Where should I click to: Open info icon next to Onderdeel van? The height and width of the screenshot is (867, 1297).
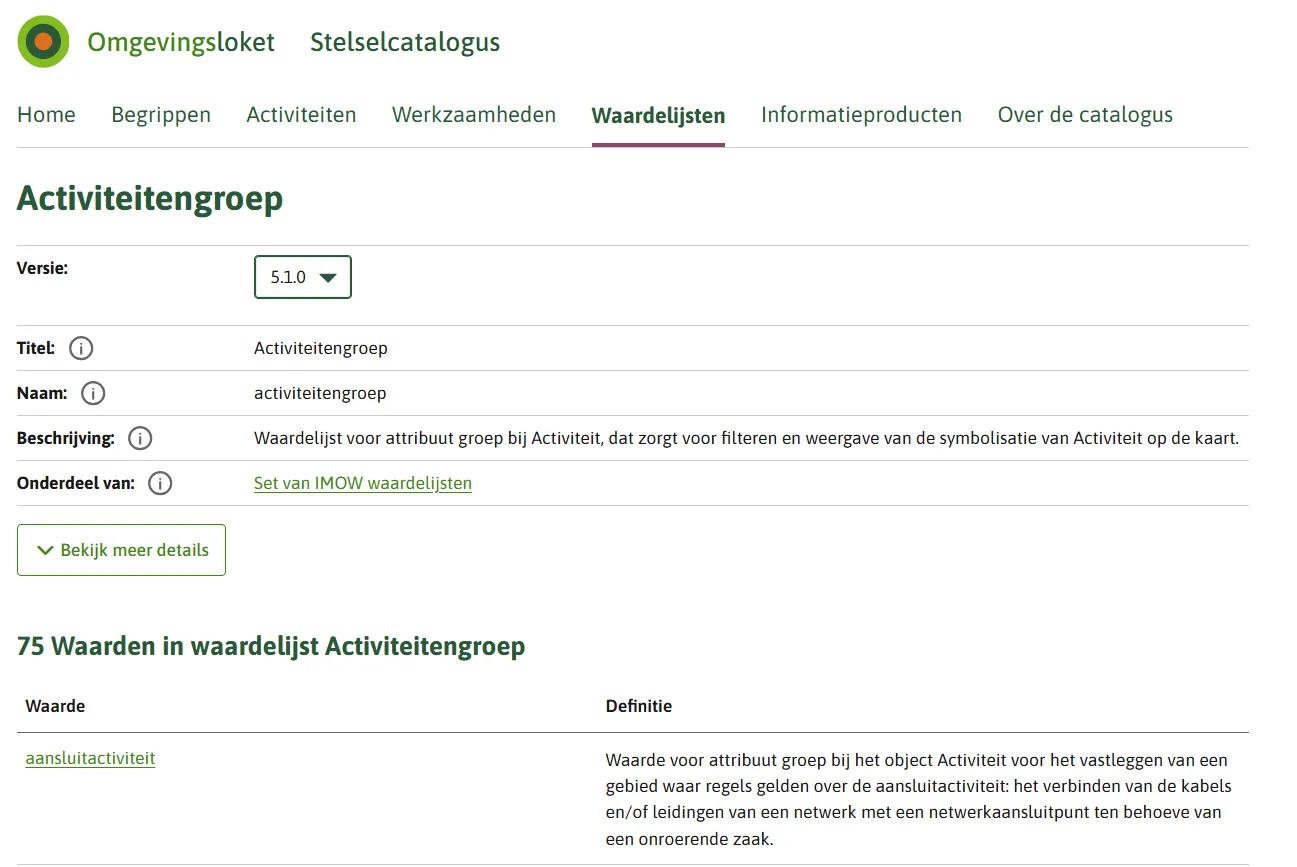(x=160, y=483)
